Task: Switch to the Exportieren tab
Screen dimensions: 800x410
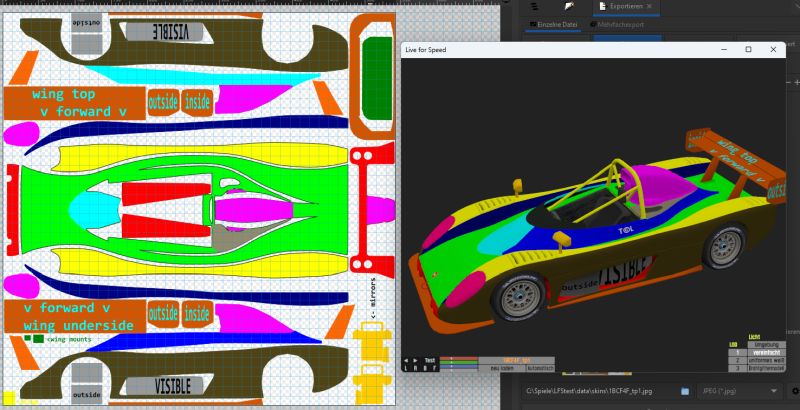Action: [626, 7]
